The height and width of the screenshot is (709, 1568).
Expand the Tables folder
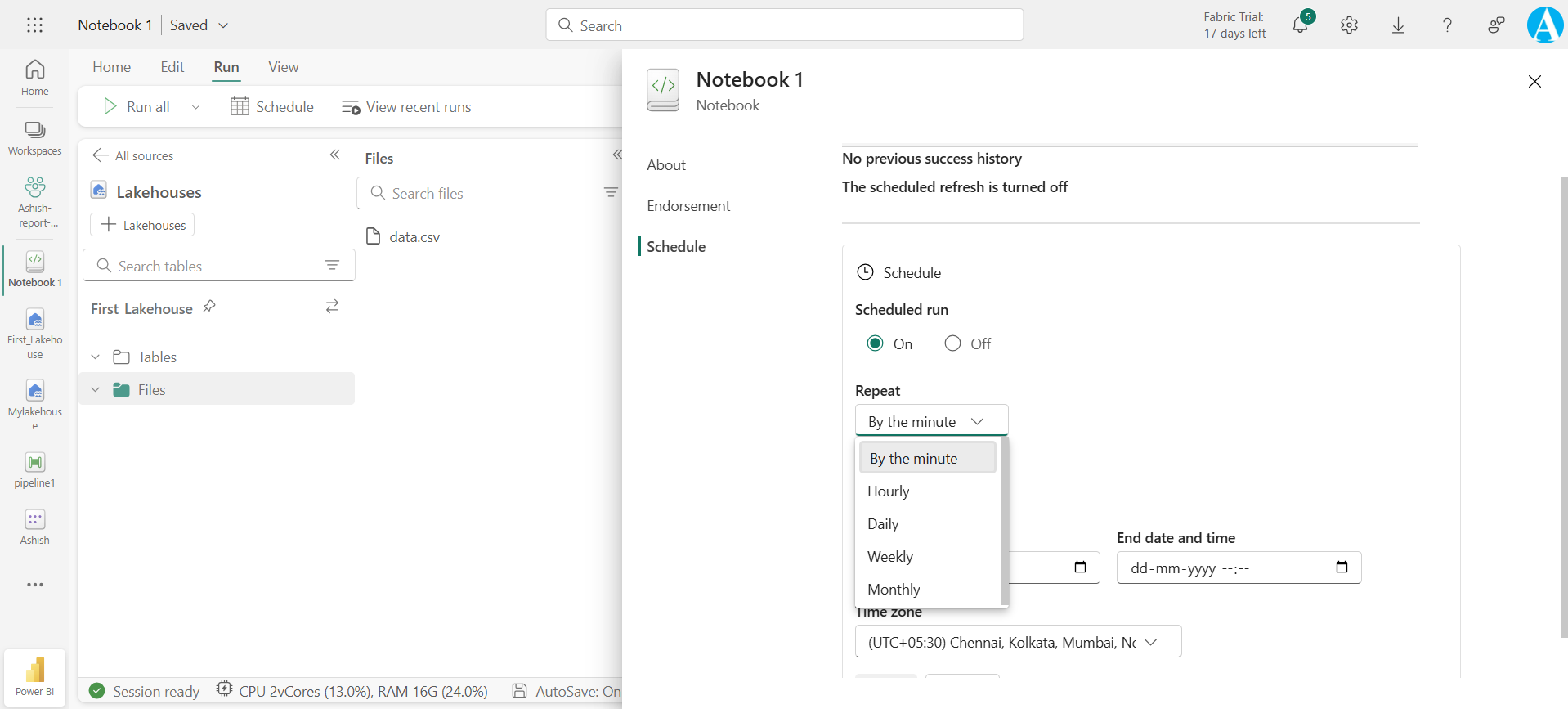[96, 357]
